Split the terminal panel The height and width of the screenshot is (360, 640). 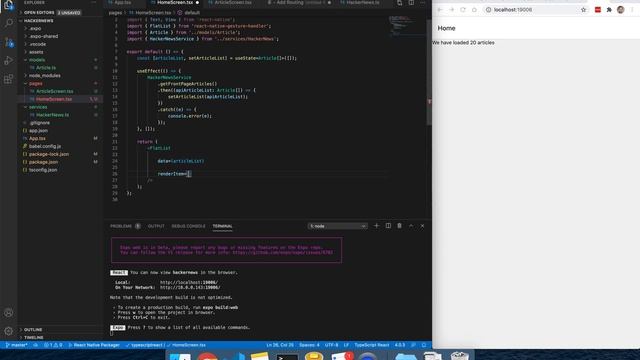pyautogui.click(x=388, y=226)
